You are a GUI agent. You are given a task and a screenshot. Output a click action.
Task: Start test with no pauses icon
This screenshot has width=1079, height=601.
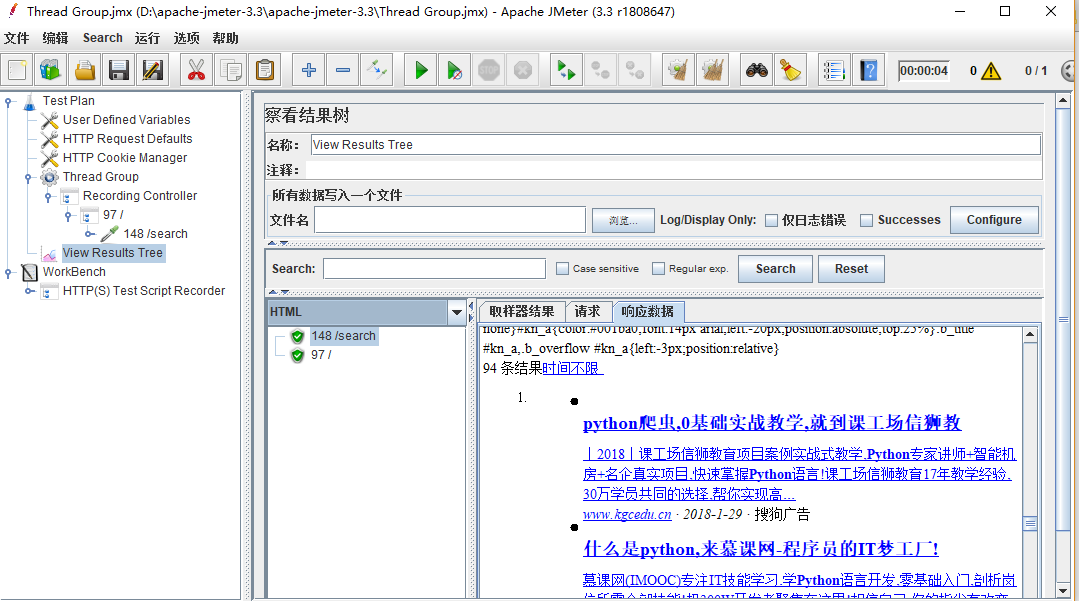tap(454, 70)
